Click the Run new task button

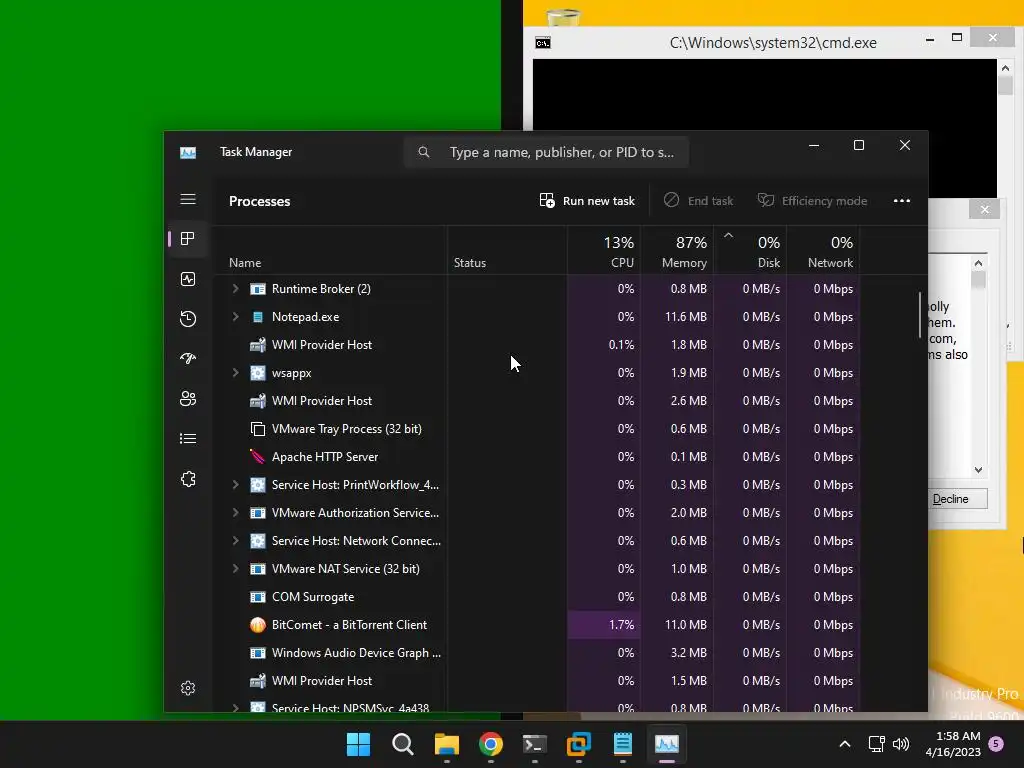[587, 200]
